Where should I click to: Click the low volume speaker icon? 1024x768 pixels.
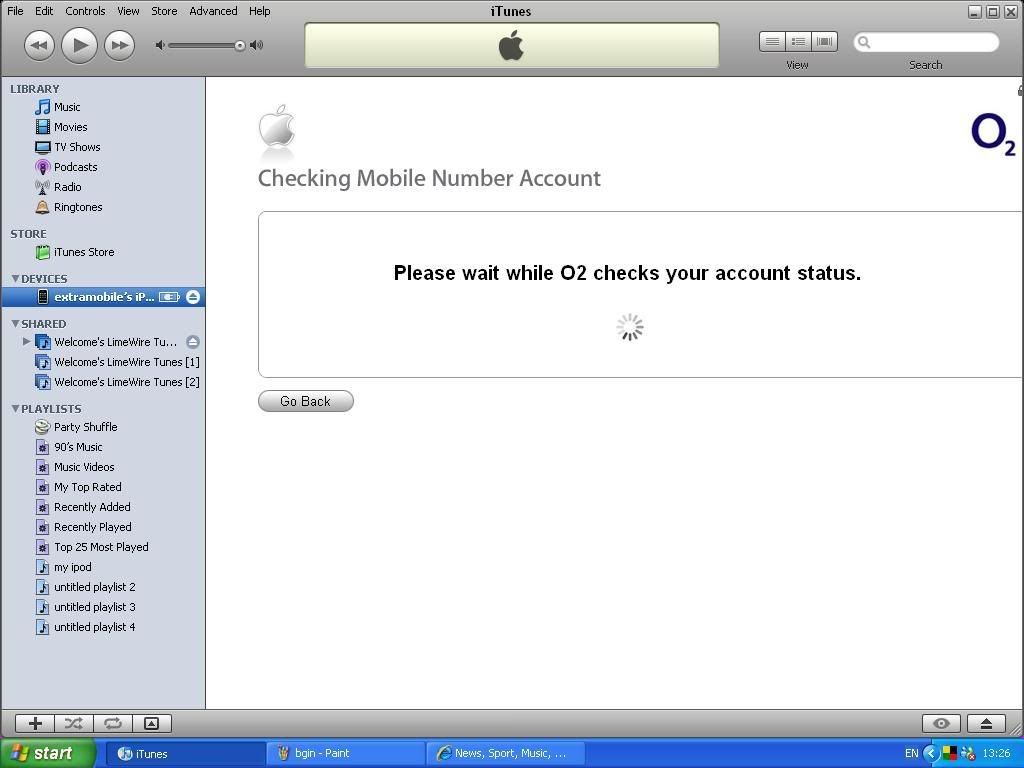point(160,45)
